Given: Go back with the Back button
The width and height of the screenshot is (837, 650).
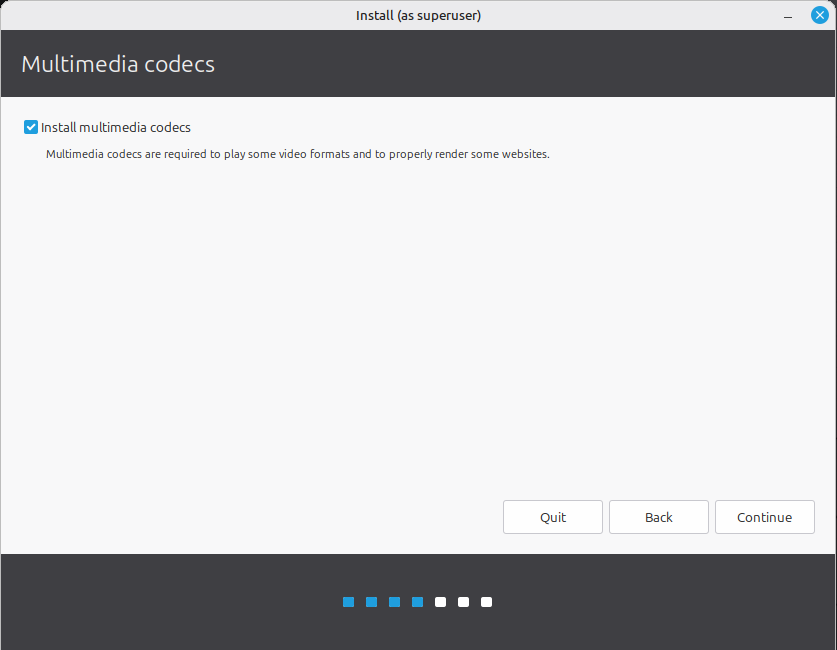Looking at the screenshot, I should tap(658, 517).
